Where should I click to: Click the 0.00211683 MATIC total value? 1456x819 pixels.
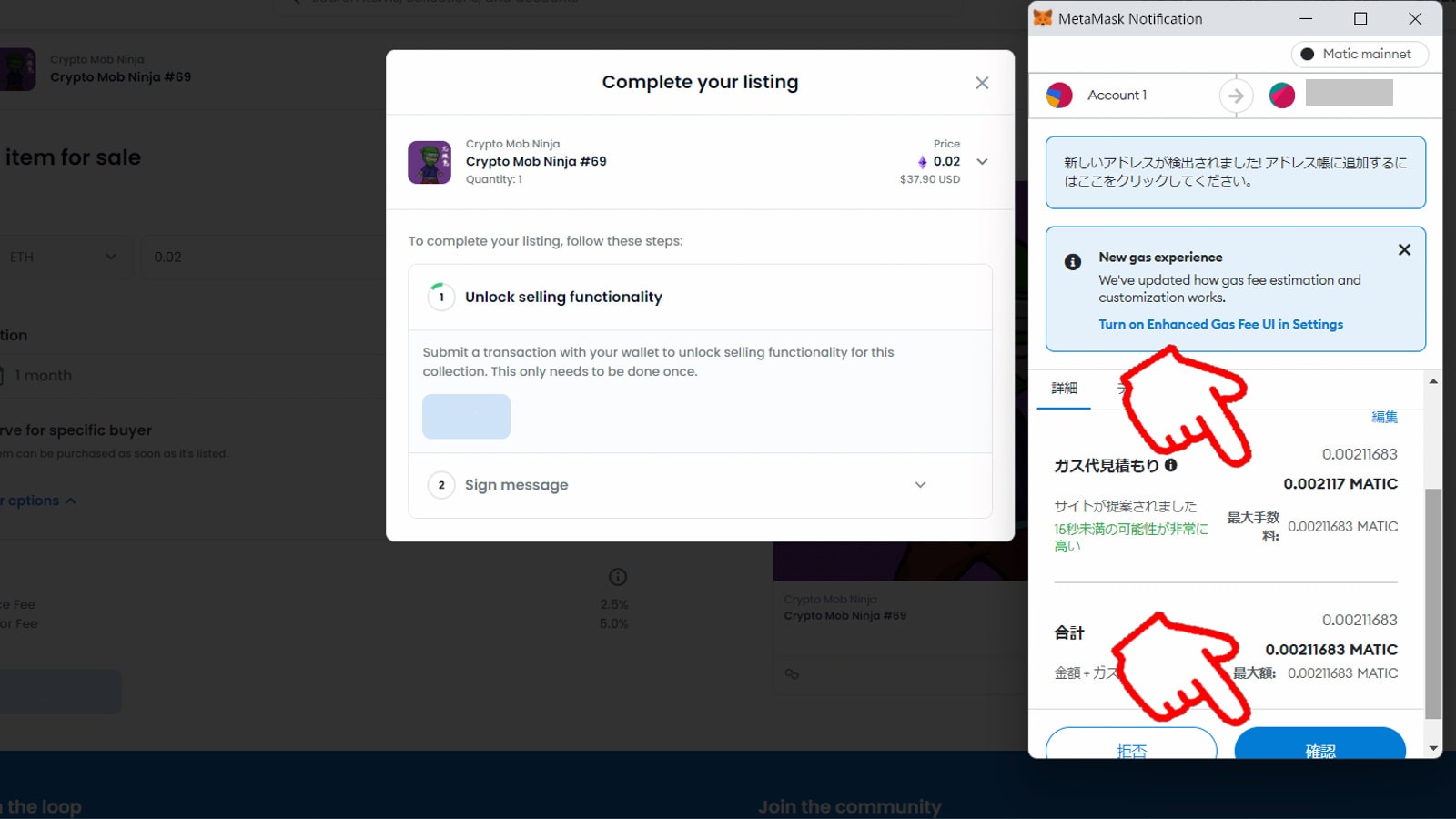point(1331,650)
